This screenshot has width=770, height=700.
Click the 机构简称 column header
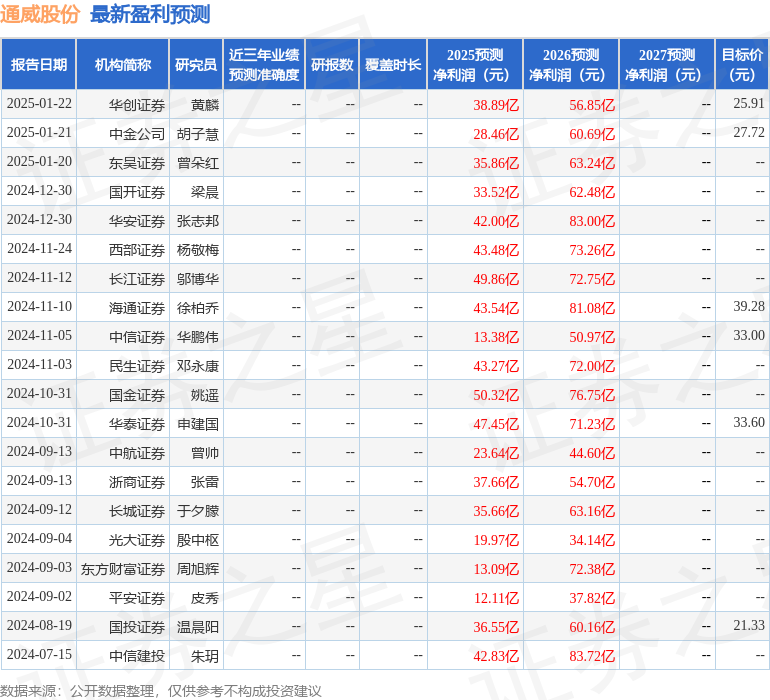[123, 64]
